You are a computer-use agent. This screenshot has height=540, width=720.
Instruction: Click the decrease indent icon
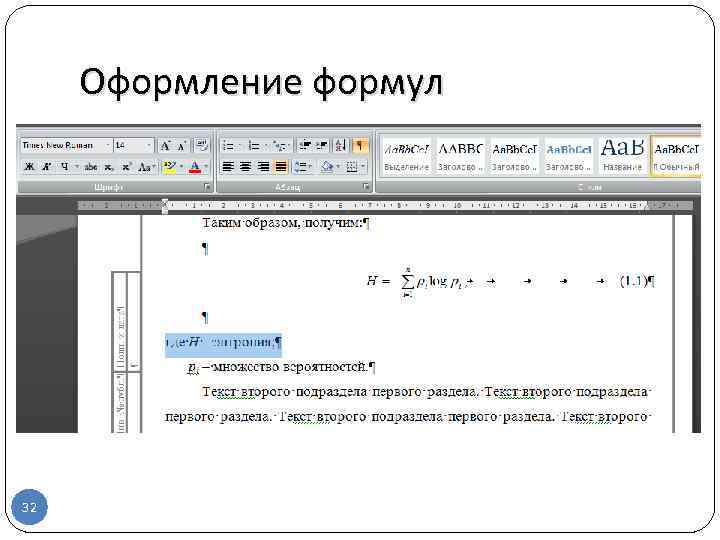pos(304,146)
